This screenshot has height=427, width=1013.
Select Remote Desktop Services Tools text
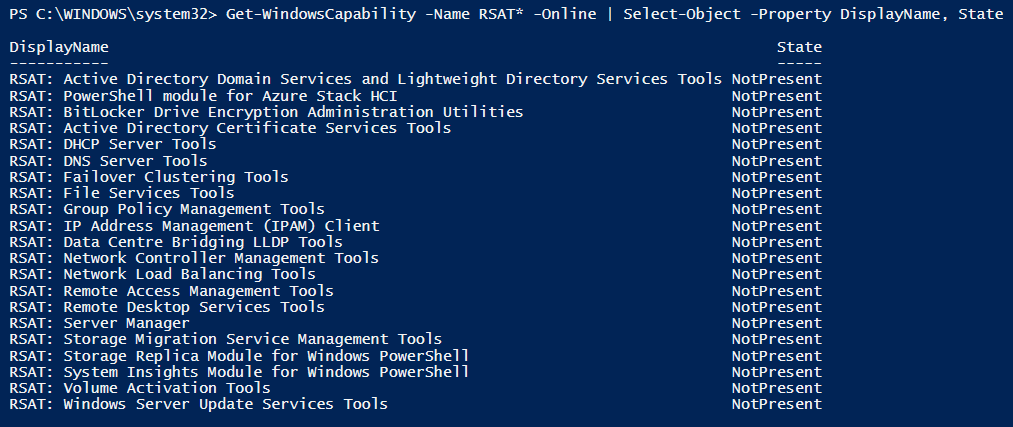194,307
